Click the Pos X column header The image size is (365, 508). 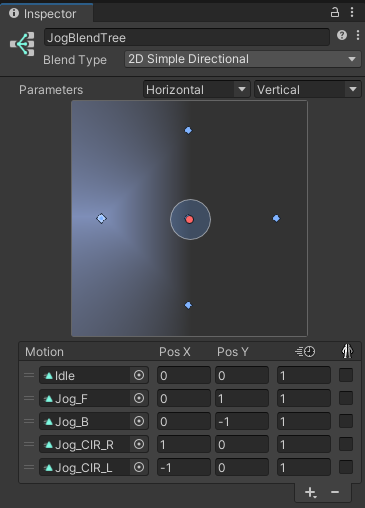coord(175,352)
